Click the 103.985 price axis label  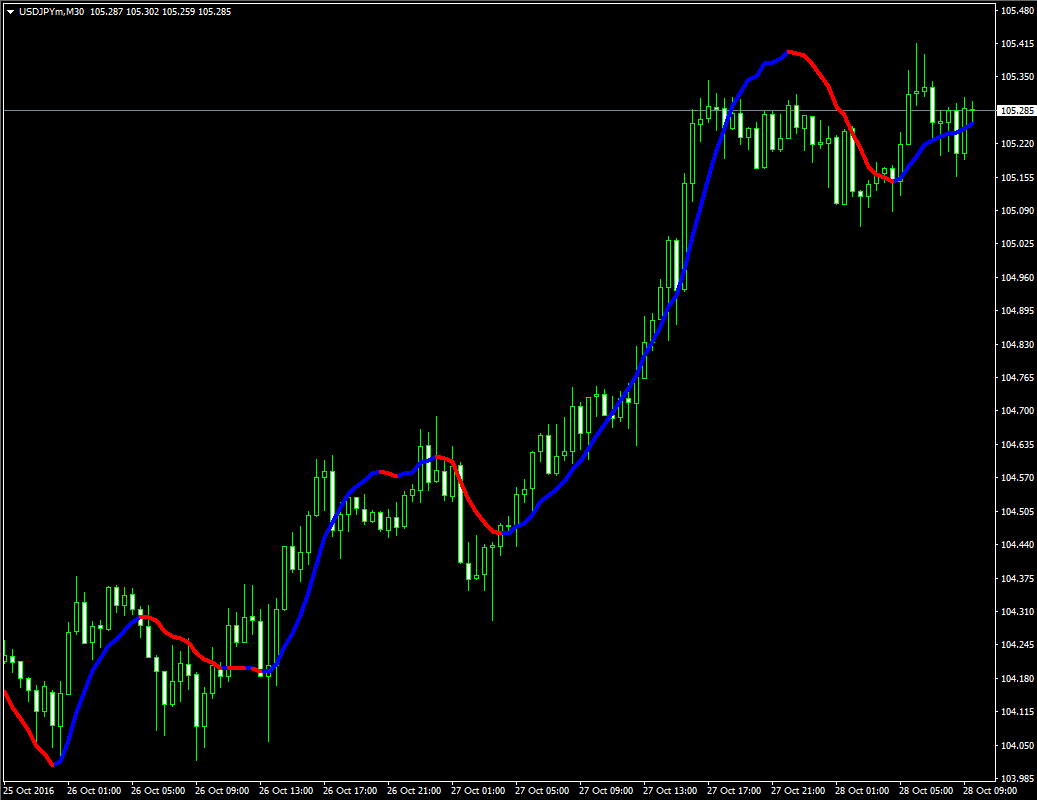click(1017, 778)
